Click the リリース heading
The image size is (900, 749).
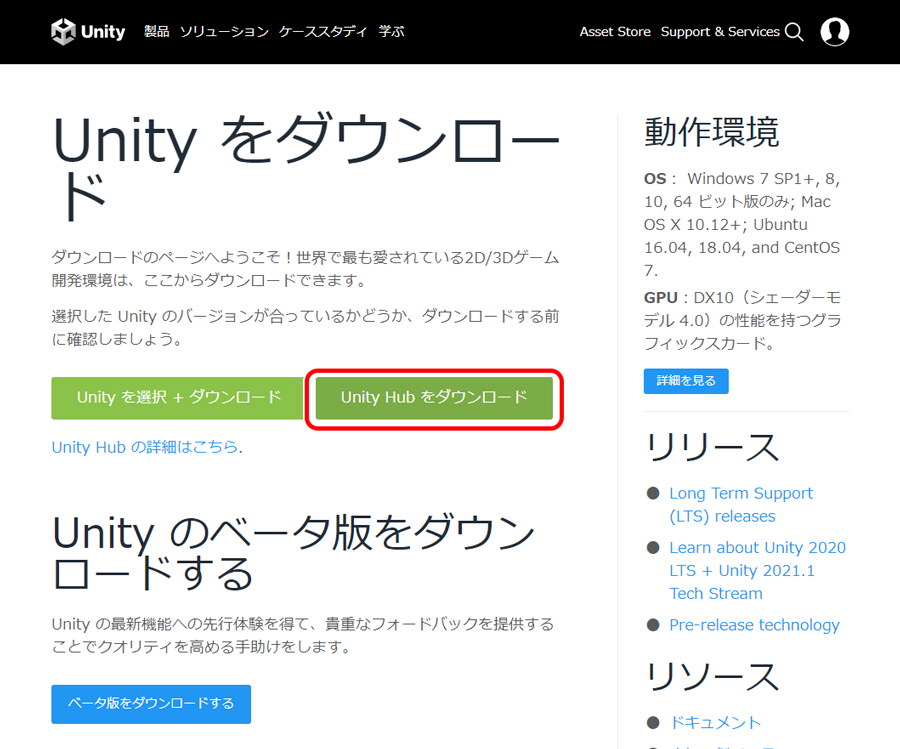(712, 447)
